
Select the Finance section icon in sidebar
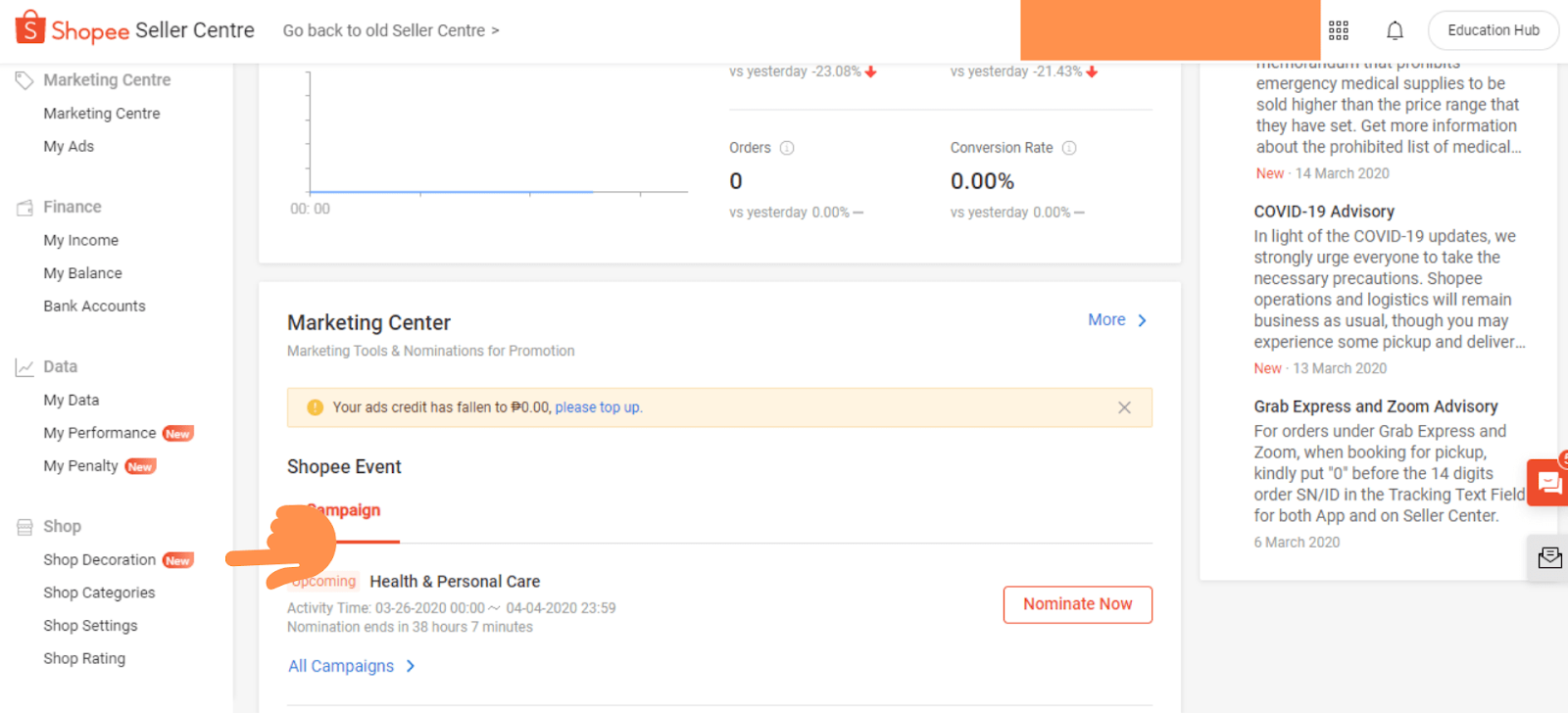24,207
